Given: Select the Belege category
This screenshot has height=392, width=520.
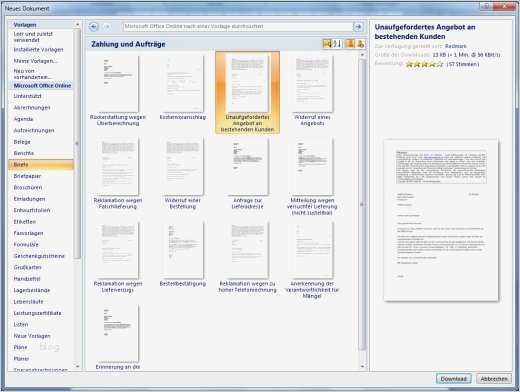Looking at the screenshot, I should click(x=22, y=142).
